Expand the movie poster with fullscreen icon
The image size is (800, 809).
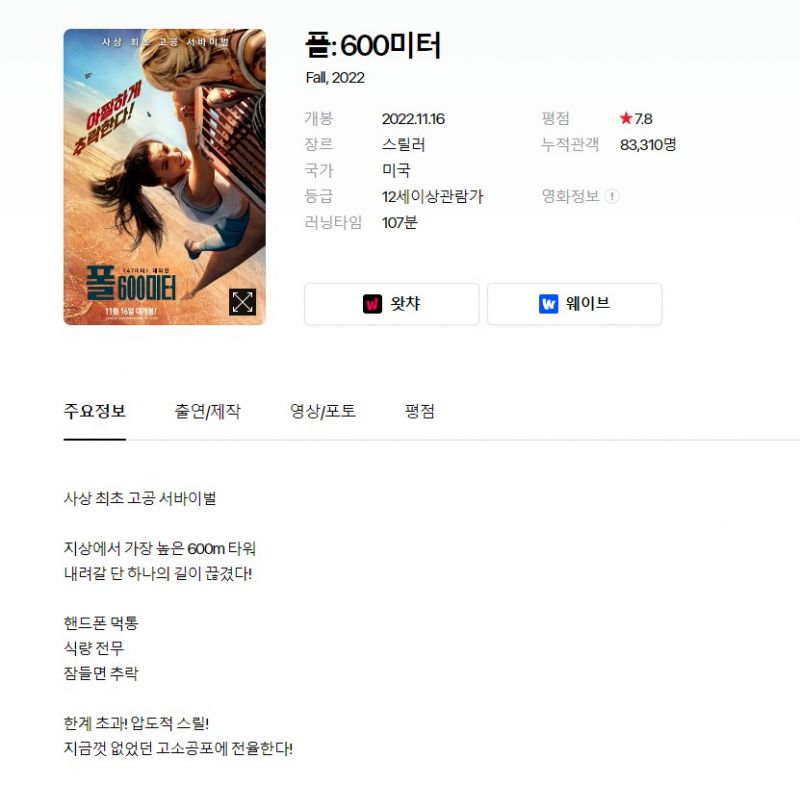pos(242,302)
